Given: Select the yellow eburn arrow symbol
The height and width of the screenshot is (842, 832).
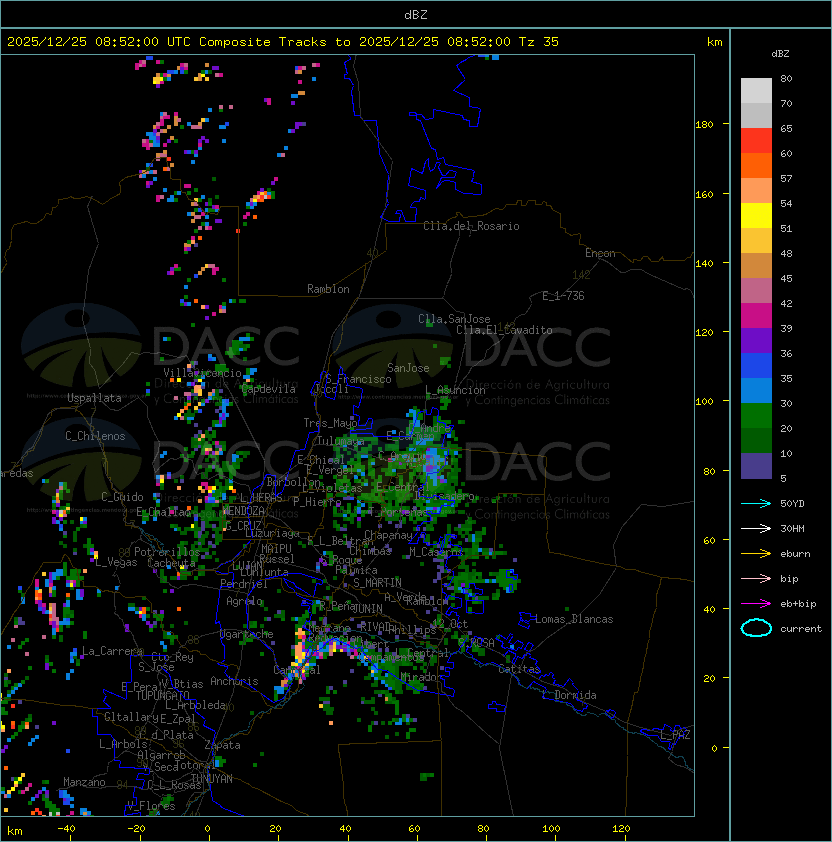Looking at the screenshot, I should point(756,553).
